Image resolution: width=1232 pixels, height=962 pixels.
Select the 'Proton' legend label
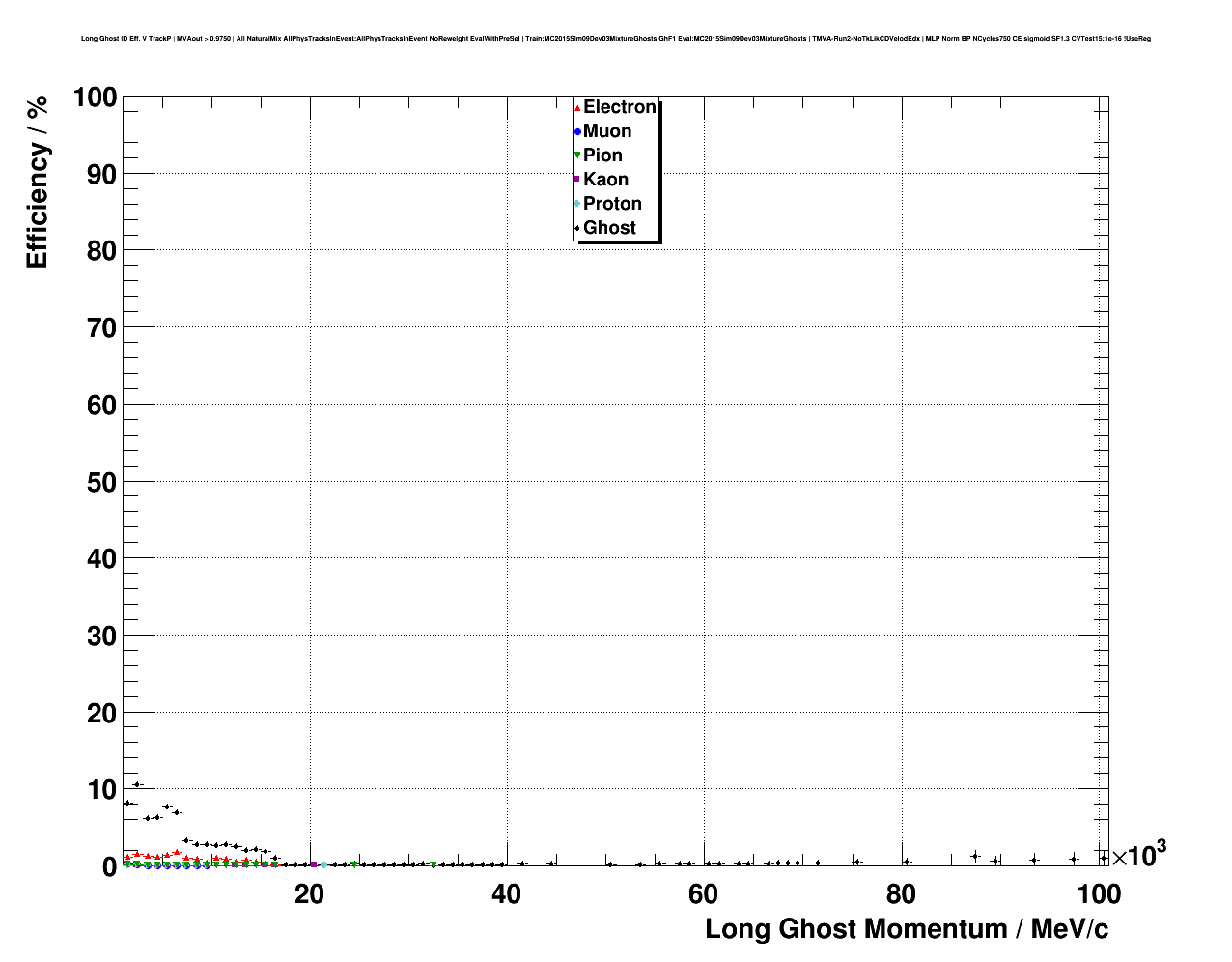(612, 204)
